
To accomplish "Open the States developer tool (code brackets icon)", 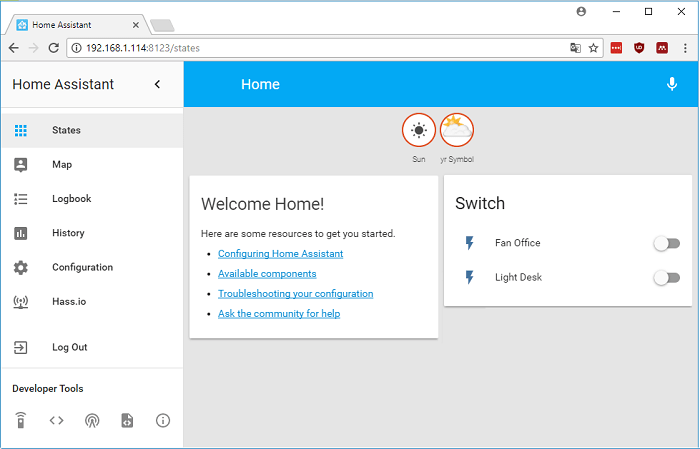I will point(56,421).
